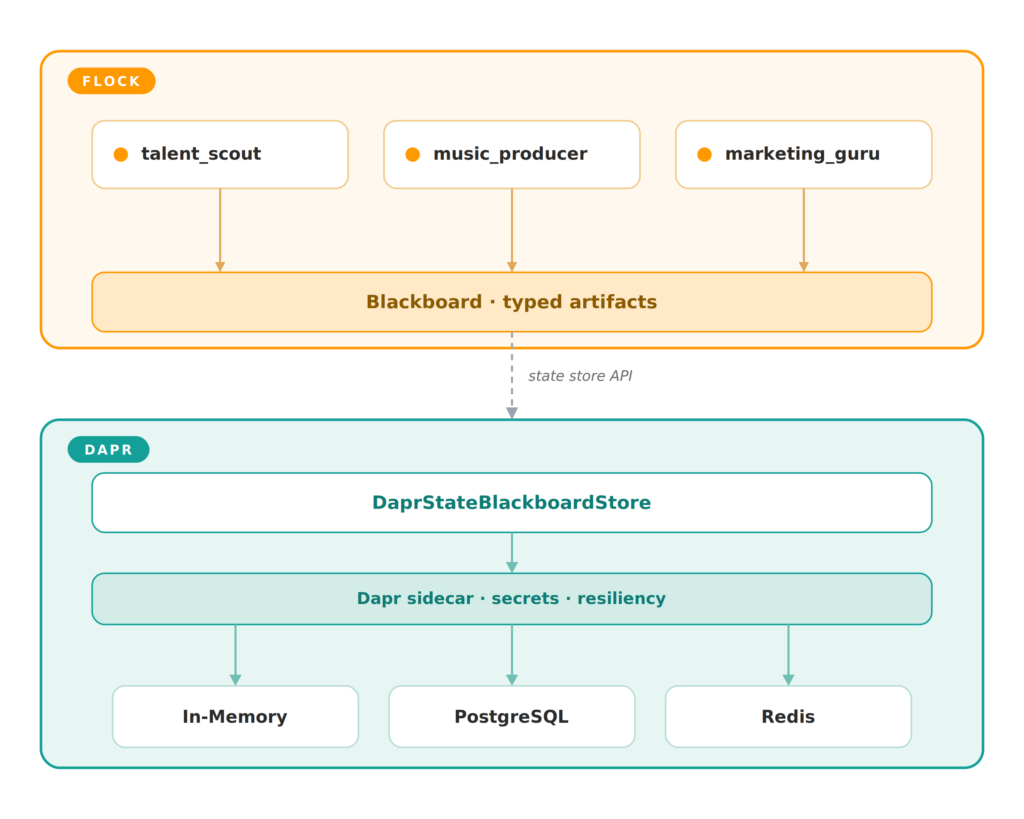The height and width of the screenshot is (819, 1024).
Task: Click the Blackboard typed artifacts bar
Action: (512, 302)
